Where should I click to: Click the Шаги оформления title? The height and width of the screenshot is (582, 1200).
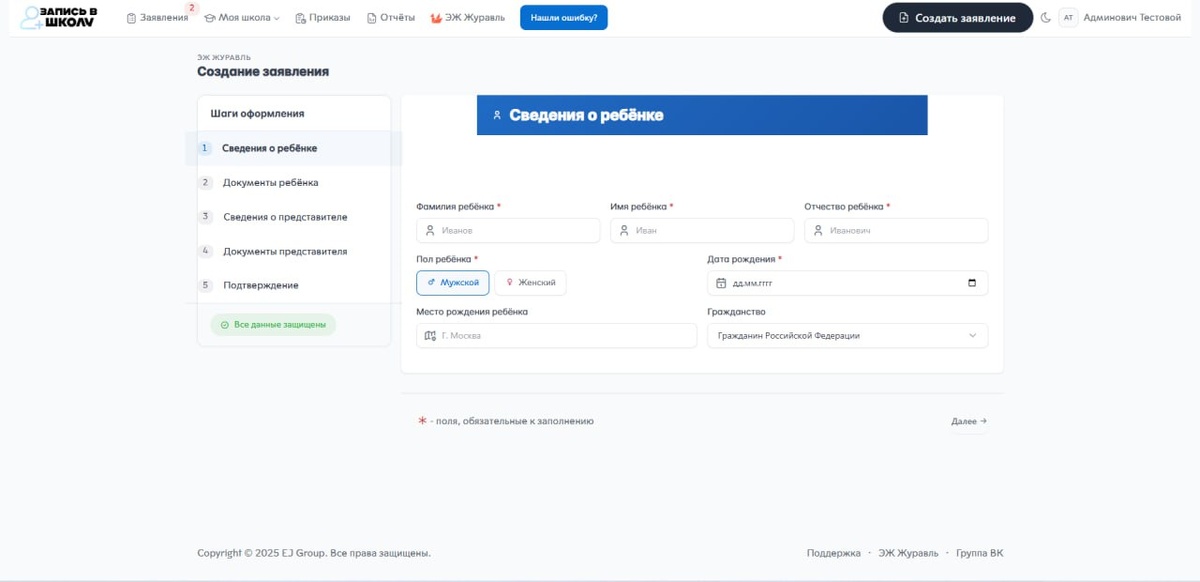[x=257, y=114]
